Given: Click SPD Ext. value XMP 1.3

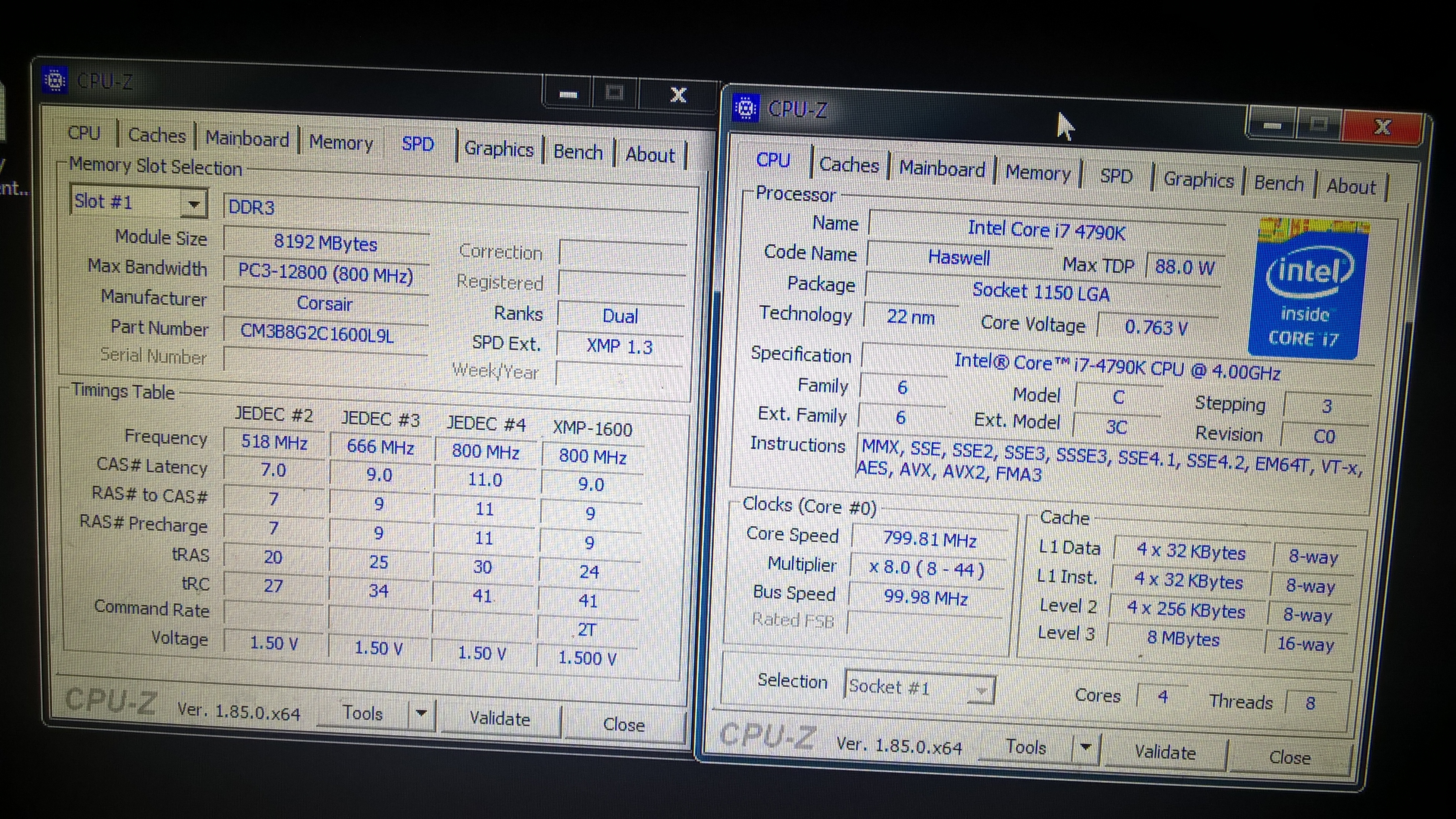Looking at the screenshot, I should click(620, 346).
